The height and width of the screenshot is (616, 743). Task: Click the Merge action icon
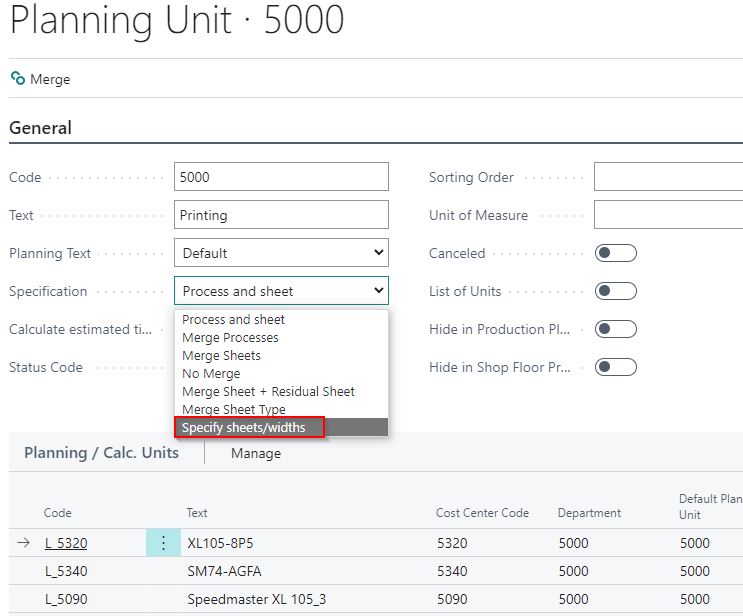click(17, 79)
